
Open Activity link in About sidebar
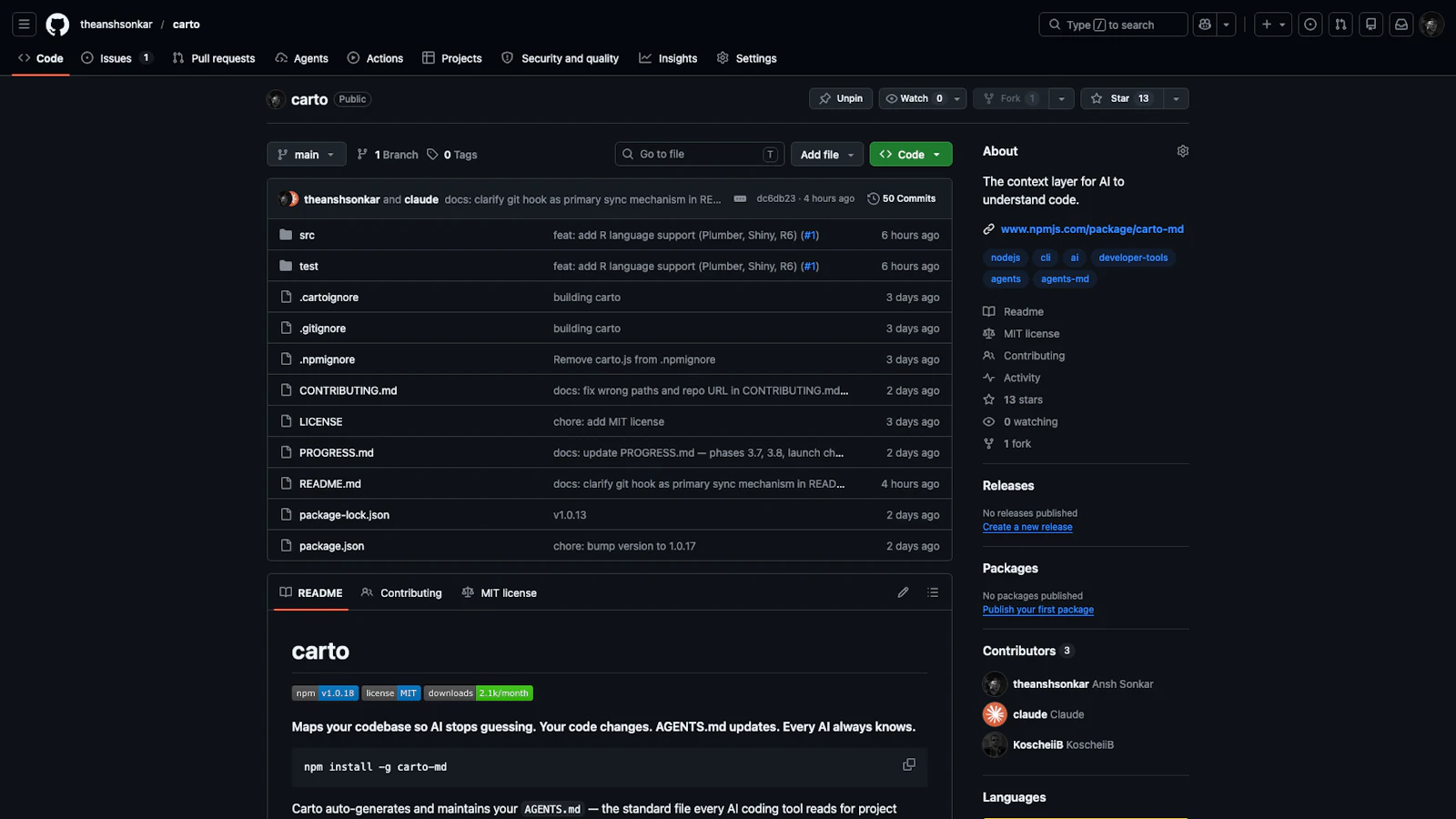[x=1021, y=378]
